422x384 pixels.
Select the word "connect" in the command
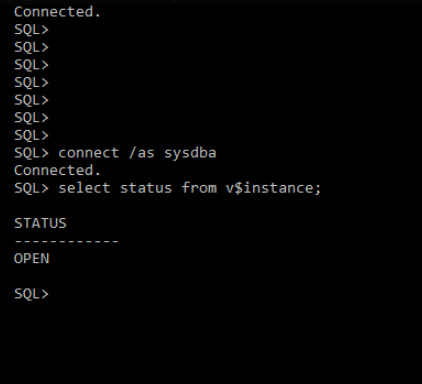coord(88,153)
